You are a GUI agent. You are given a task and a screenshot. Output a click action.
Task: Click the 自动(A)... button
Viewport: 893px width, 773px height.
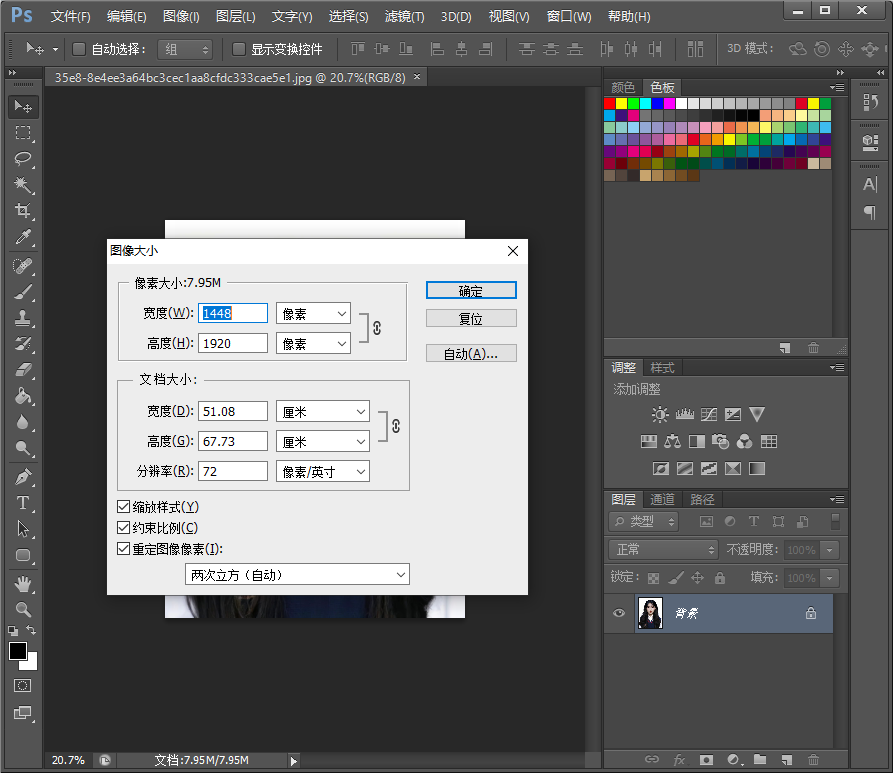point(470,352)
